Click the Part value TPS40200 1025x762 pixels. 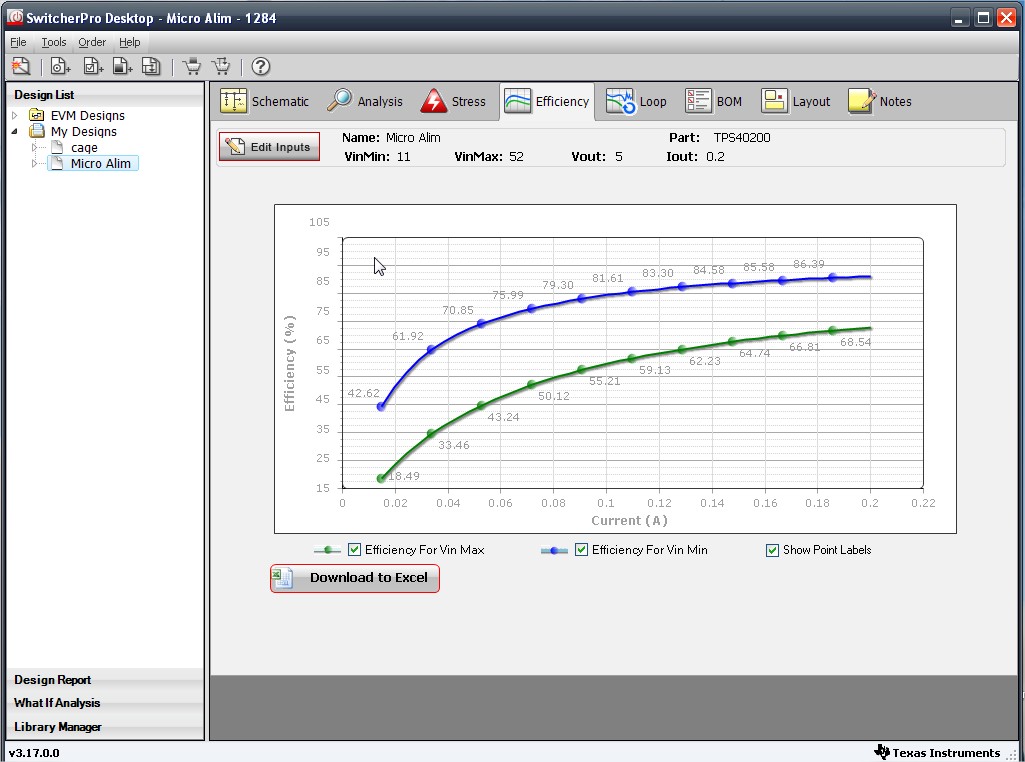(742, 138)
